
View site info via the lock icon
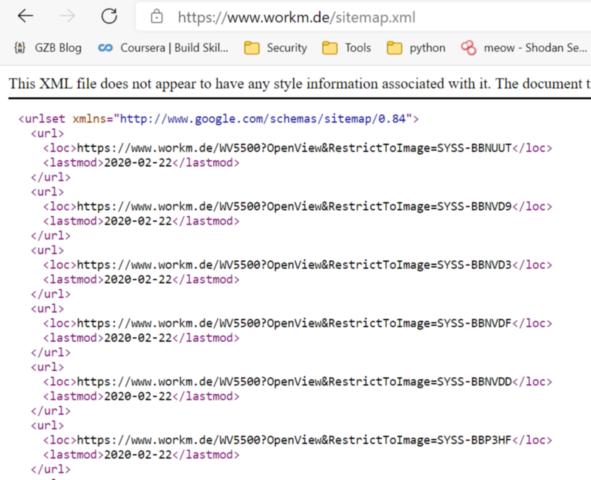coord(156,17)
